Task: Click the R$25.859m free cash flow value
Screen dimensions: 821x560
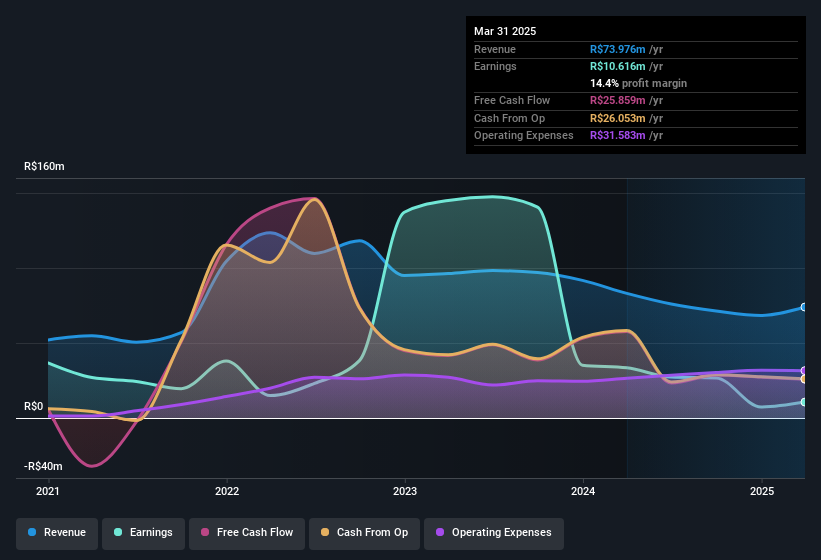Action: click(617, 100)
